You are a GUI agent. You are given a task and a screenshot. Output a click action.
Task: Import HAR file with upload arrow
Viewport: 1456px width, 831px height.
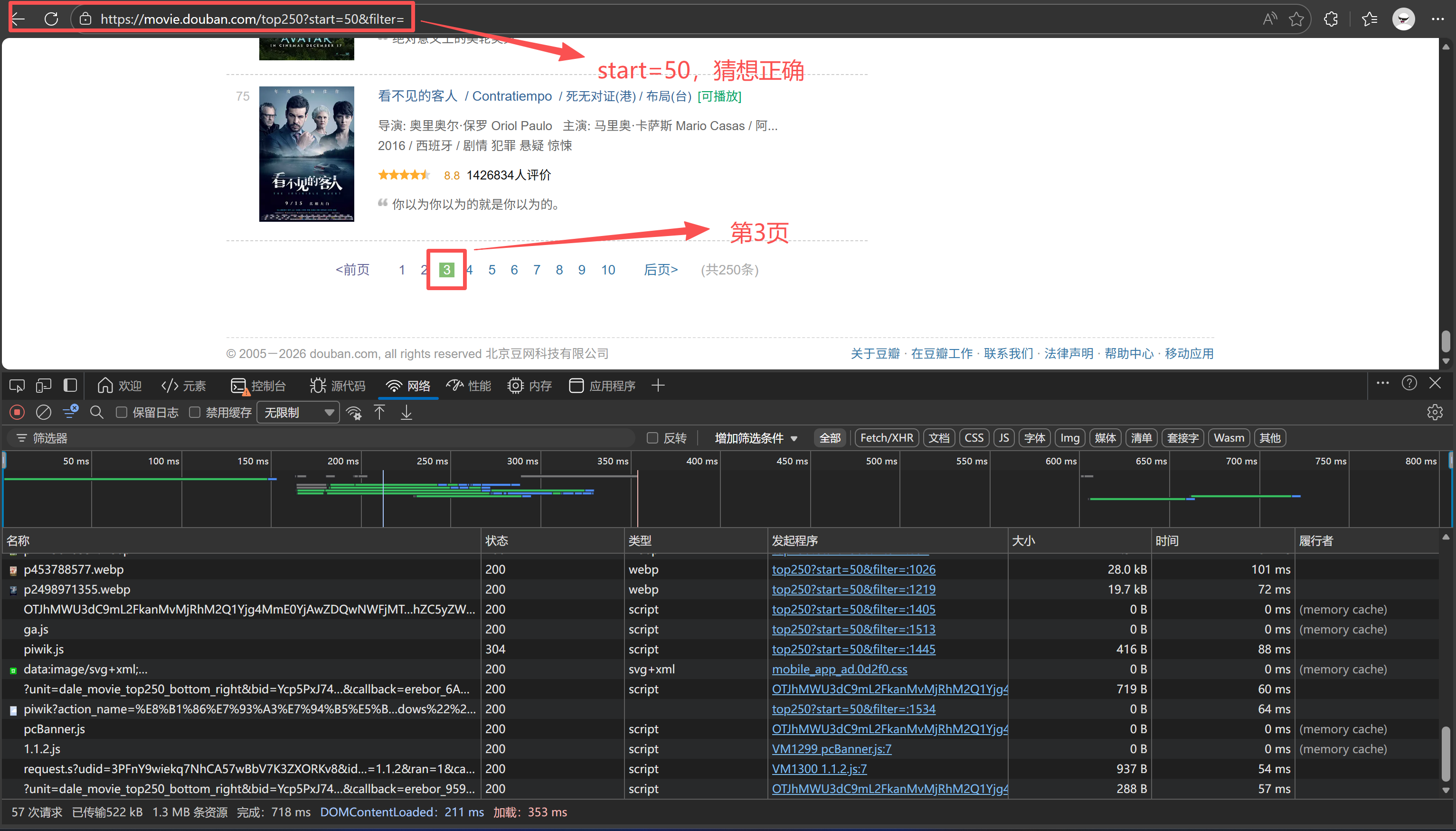379,412
